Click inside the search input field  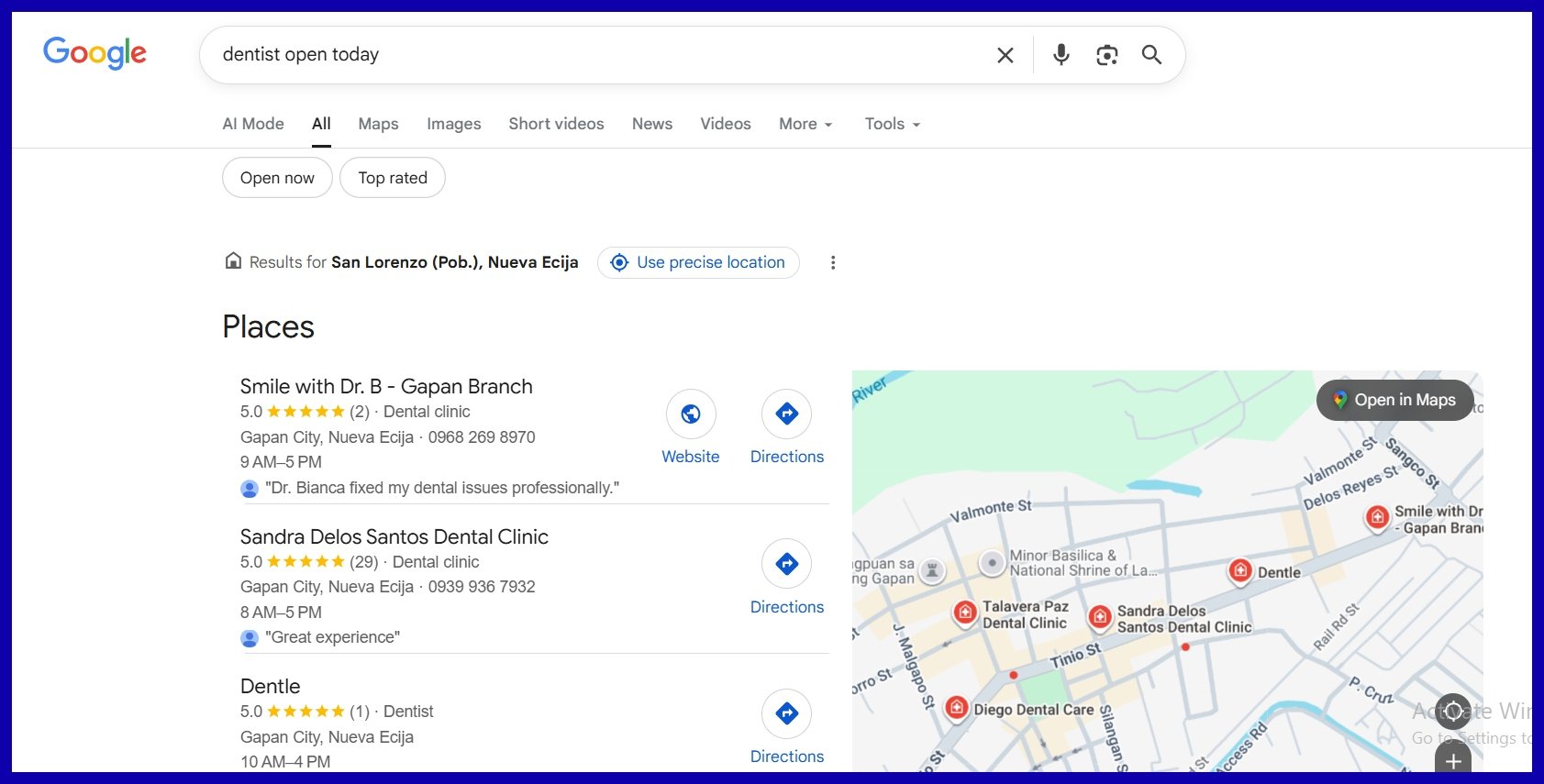(x=587, y=55)
